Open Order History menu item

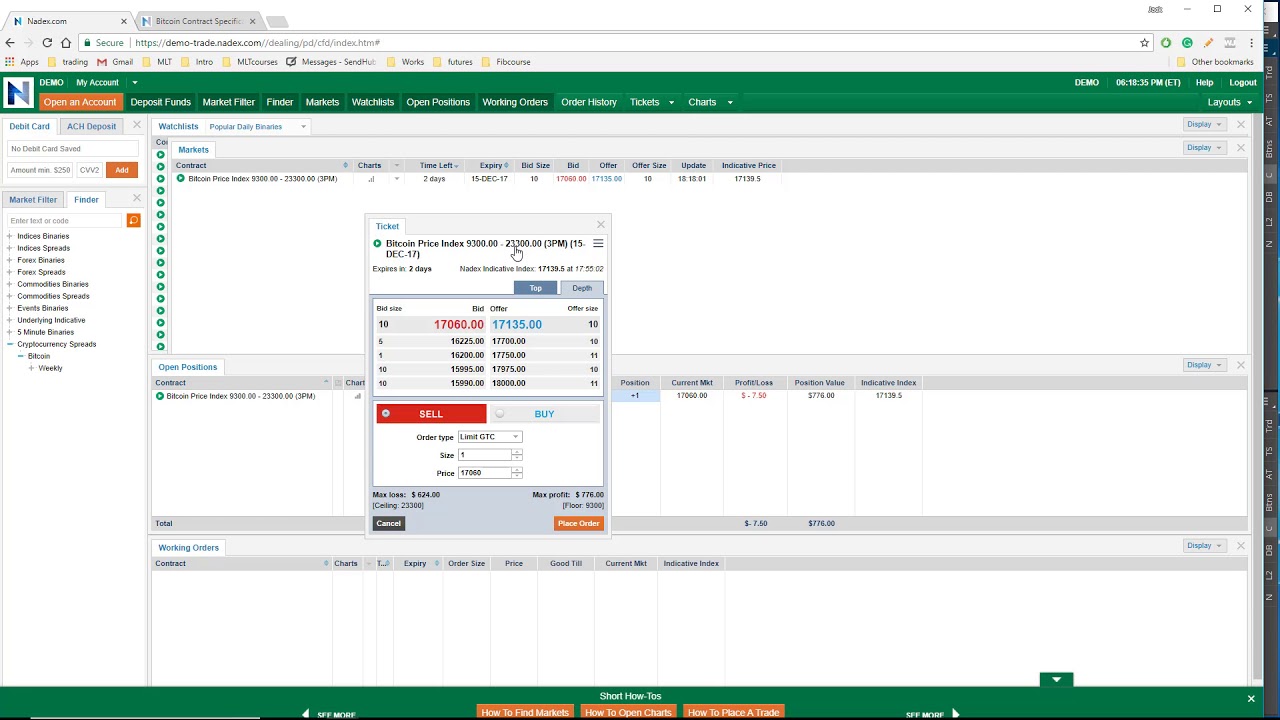pos(589,102)
